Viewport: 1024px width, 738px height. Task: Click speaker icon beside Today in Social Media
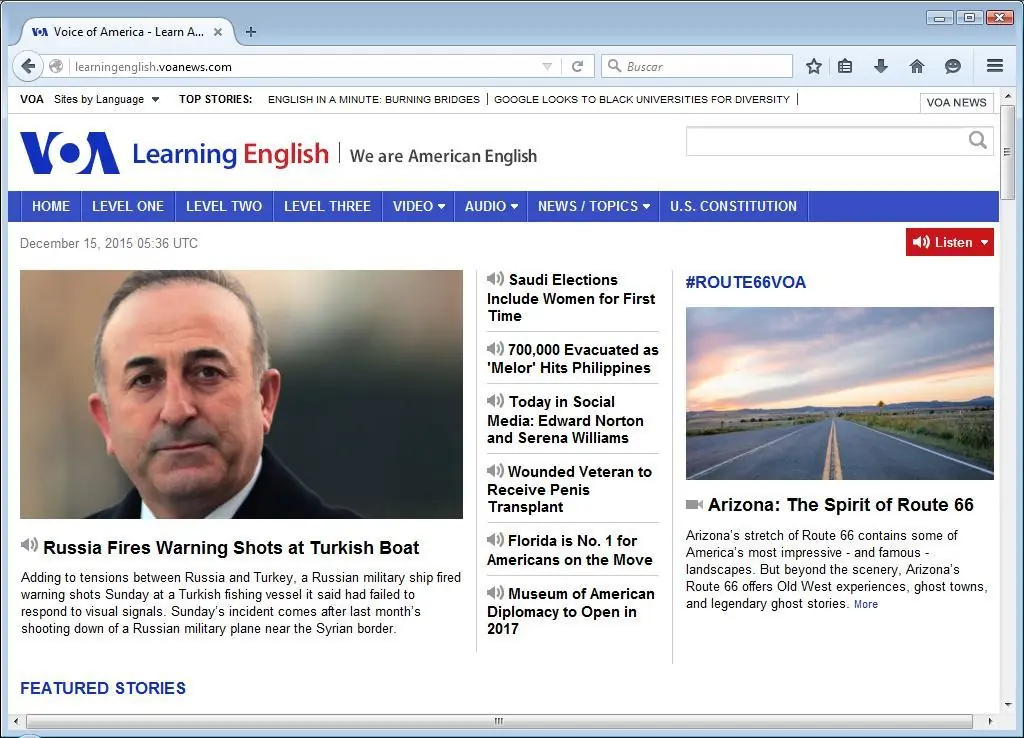(x=495, y=400)
